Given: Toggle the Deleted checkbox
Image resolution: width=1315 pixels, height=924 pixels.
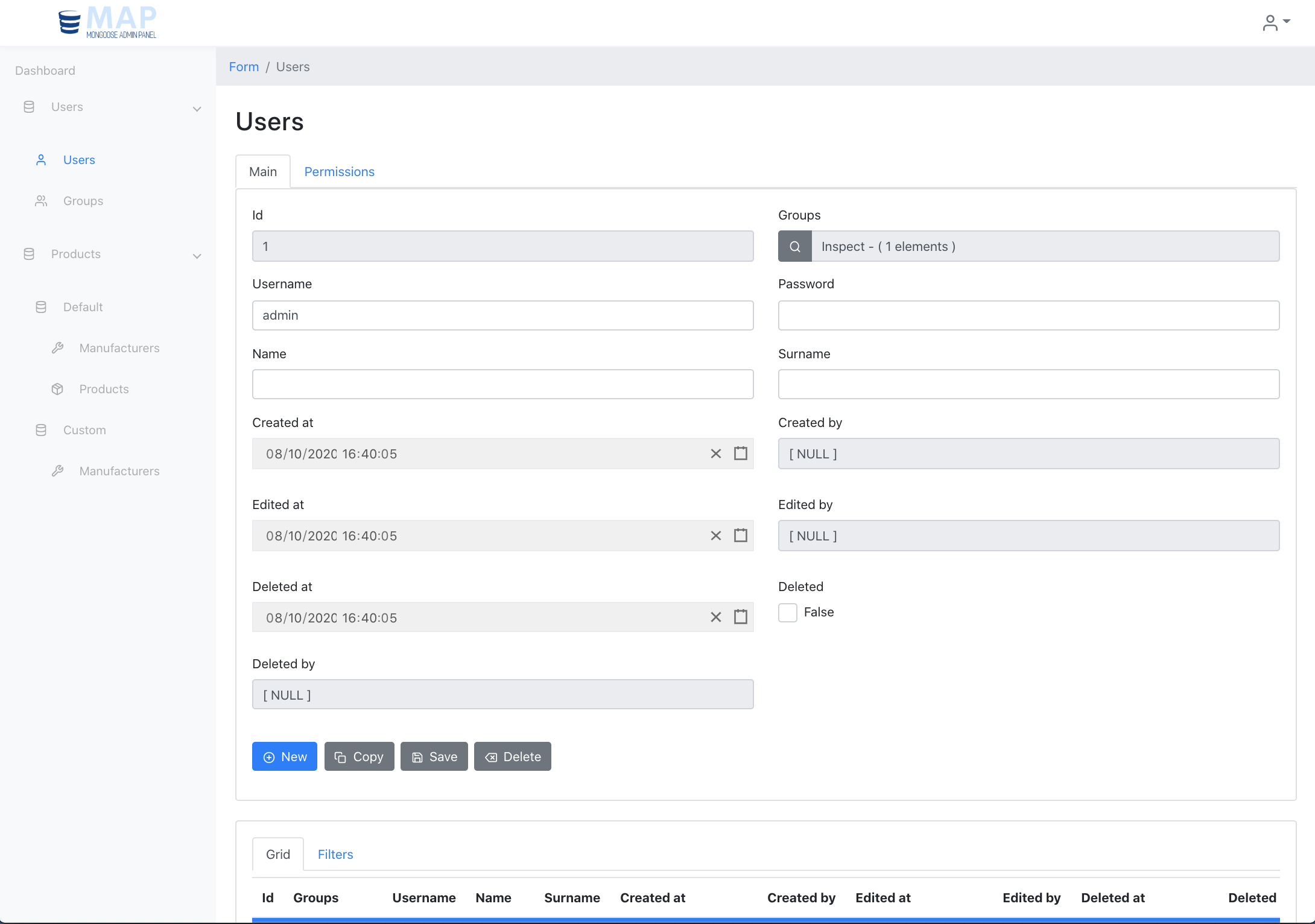Looking at the screenshot, I should 788,612.
